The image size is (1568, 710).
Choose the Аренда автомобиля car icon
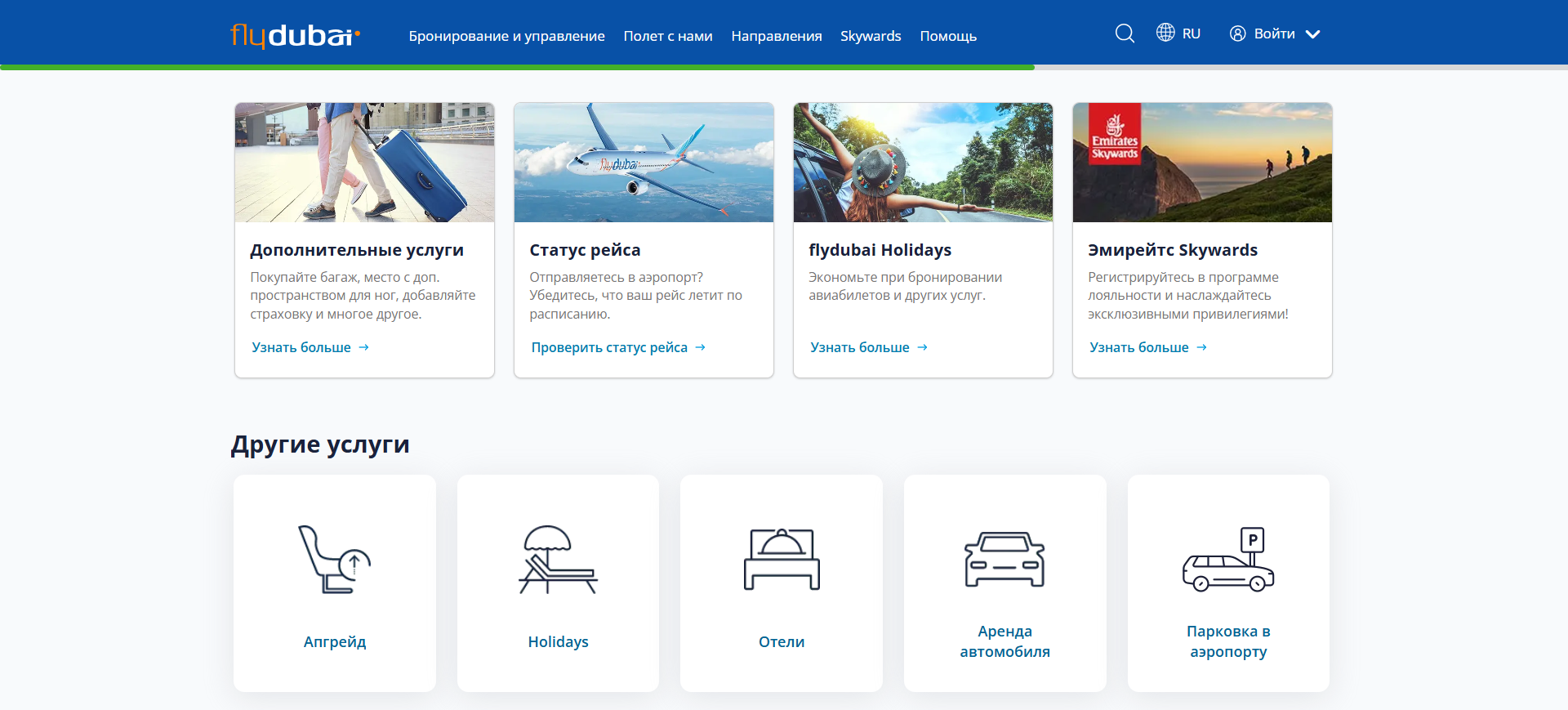1004,560
